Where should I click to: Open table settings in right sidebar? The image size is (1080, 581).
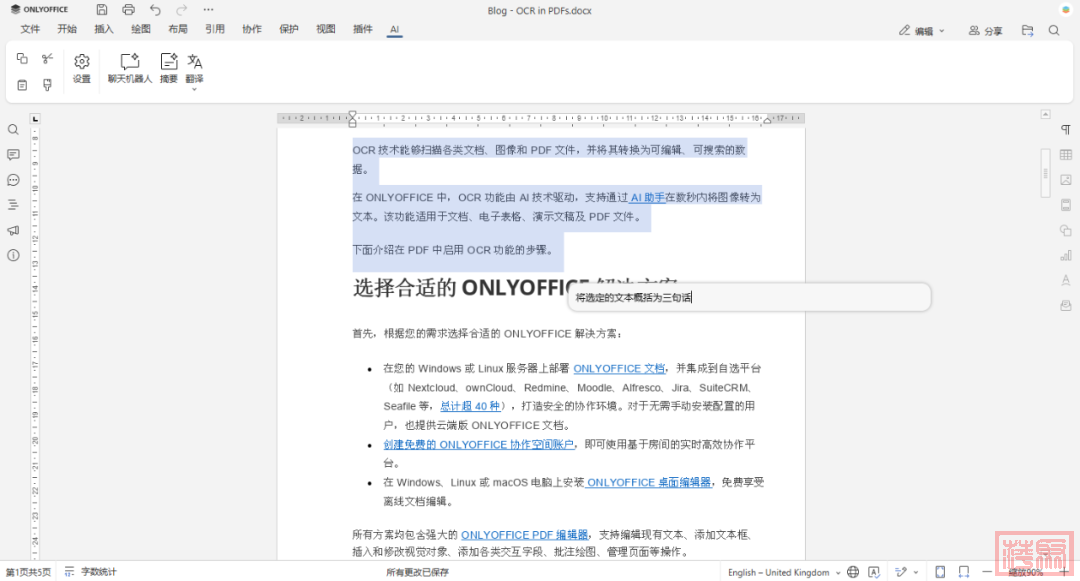[x=1066, y=155]
